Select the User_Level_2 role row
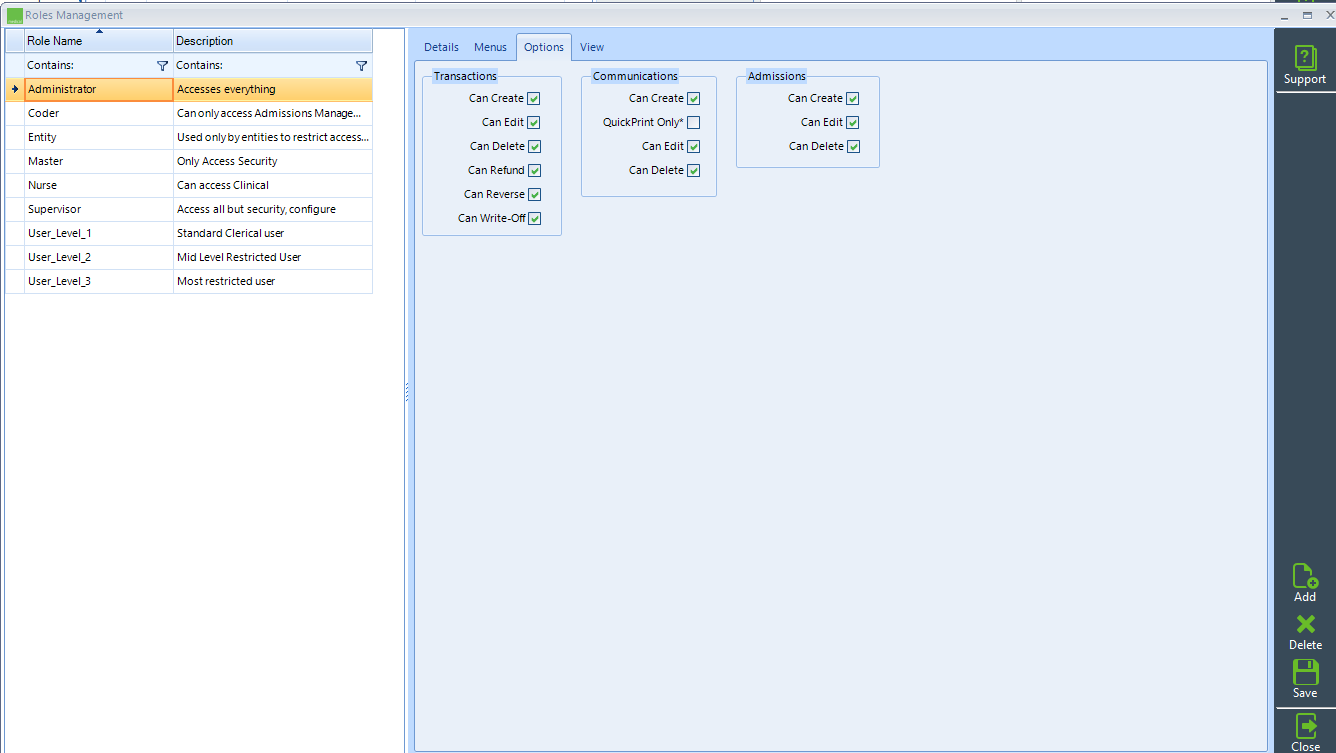Viewport: 1336px width, 753px height. click(x=189, y=257)
